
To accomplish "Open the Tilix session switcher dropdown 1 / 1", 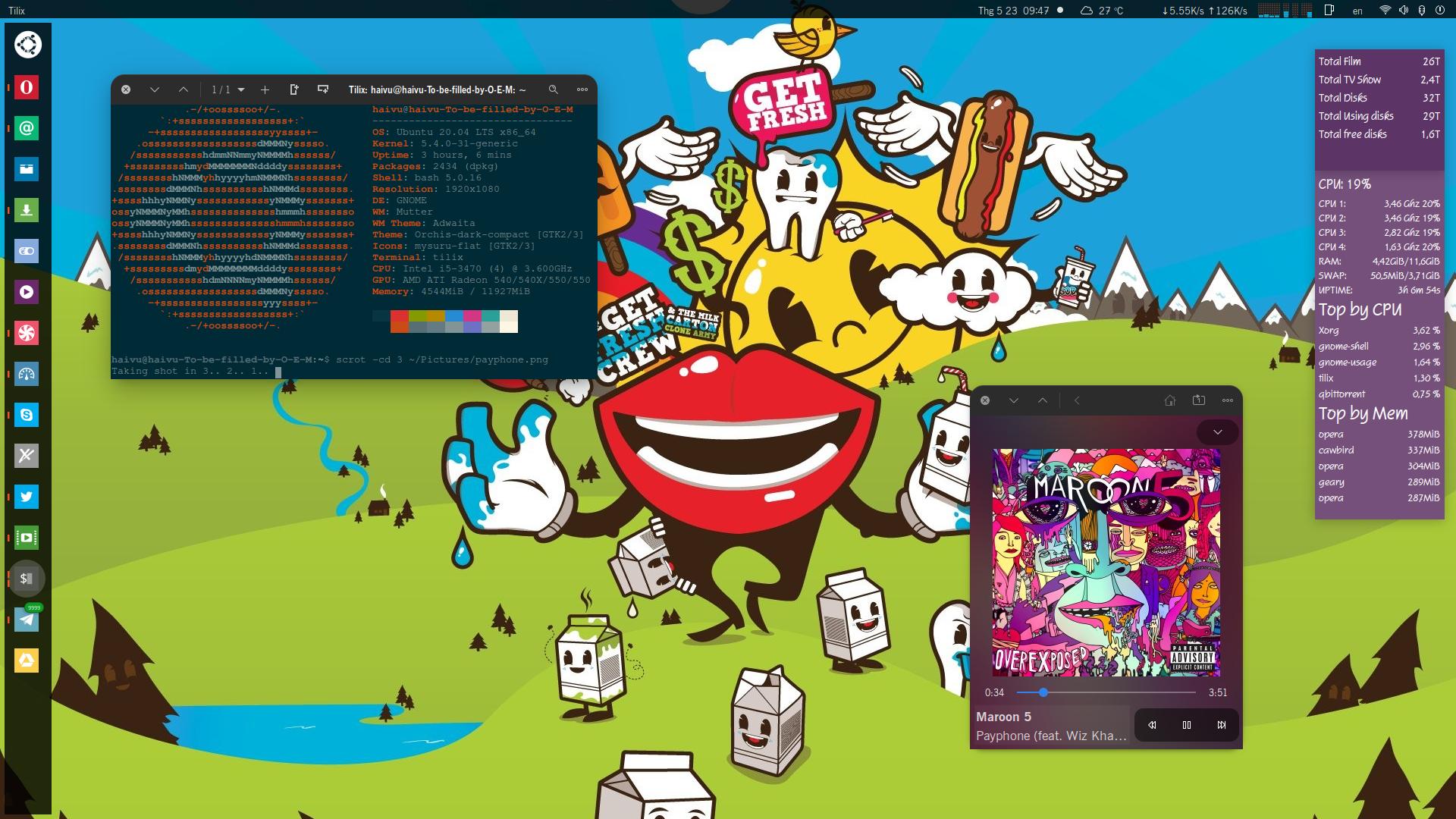I will coord(227,89).
